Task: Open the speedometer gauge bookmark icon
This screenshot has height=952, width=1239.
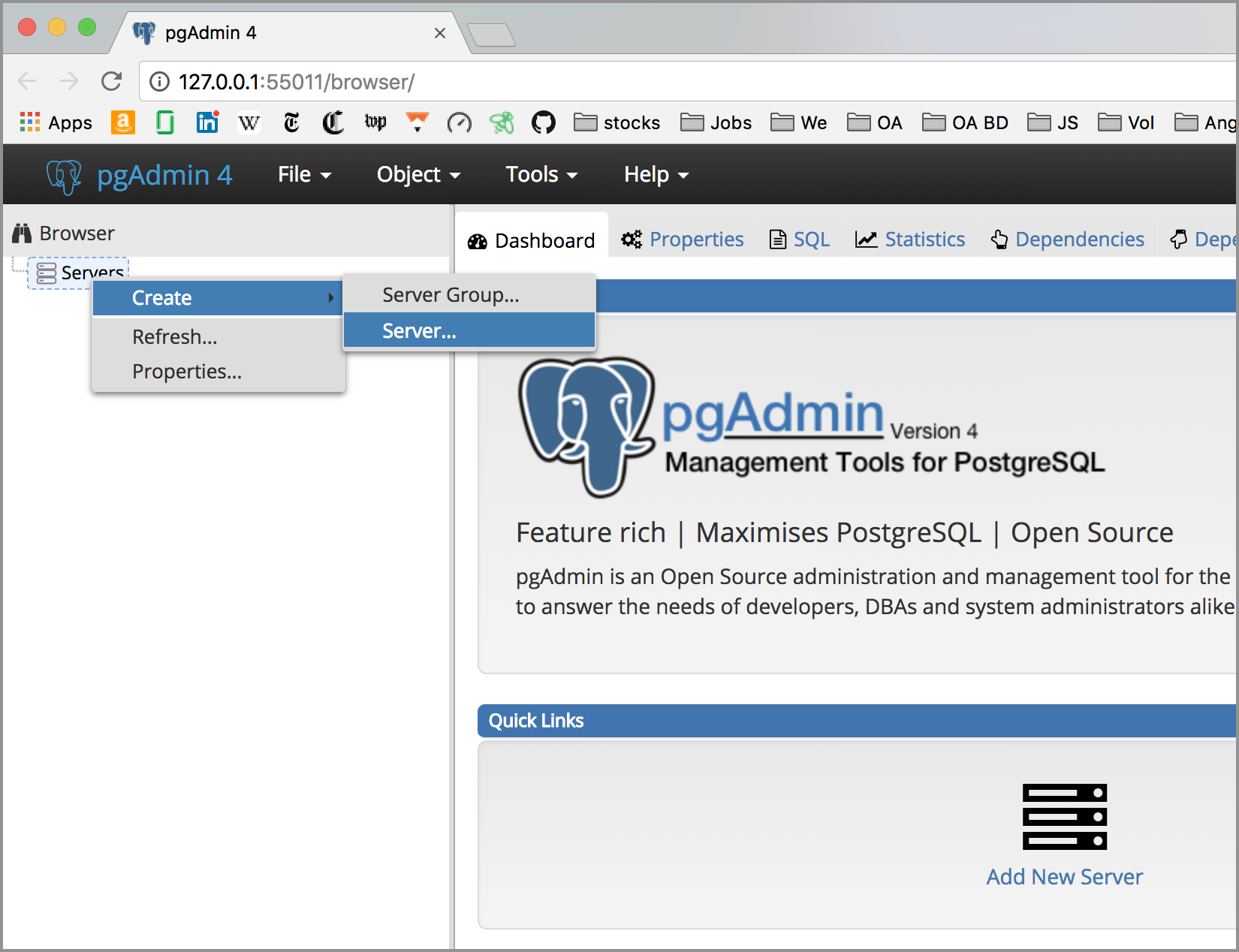Action: click(x=460, y=122)
